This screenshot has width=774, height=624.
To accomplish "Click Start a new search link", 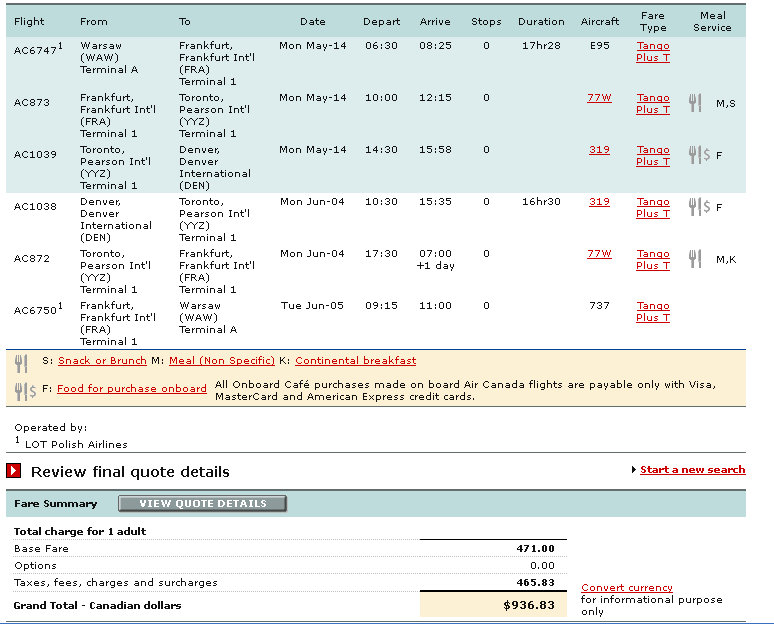I will [x=693, y=469].
